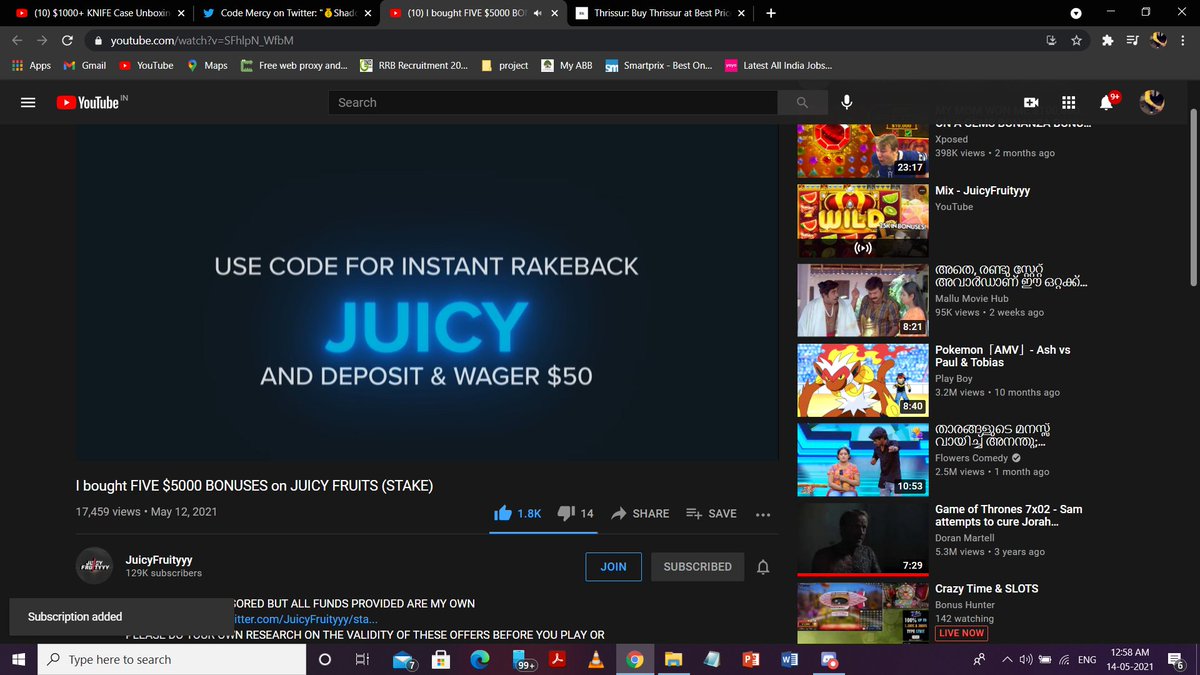The width and height of the screenshot is (1200, 675).
Task: Open the clock showing 12:58 AM
Action: coord(1132,660)
